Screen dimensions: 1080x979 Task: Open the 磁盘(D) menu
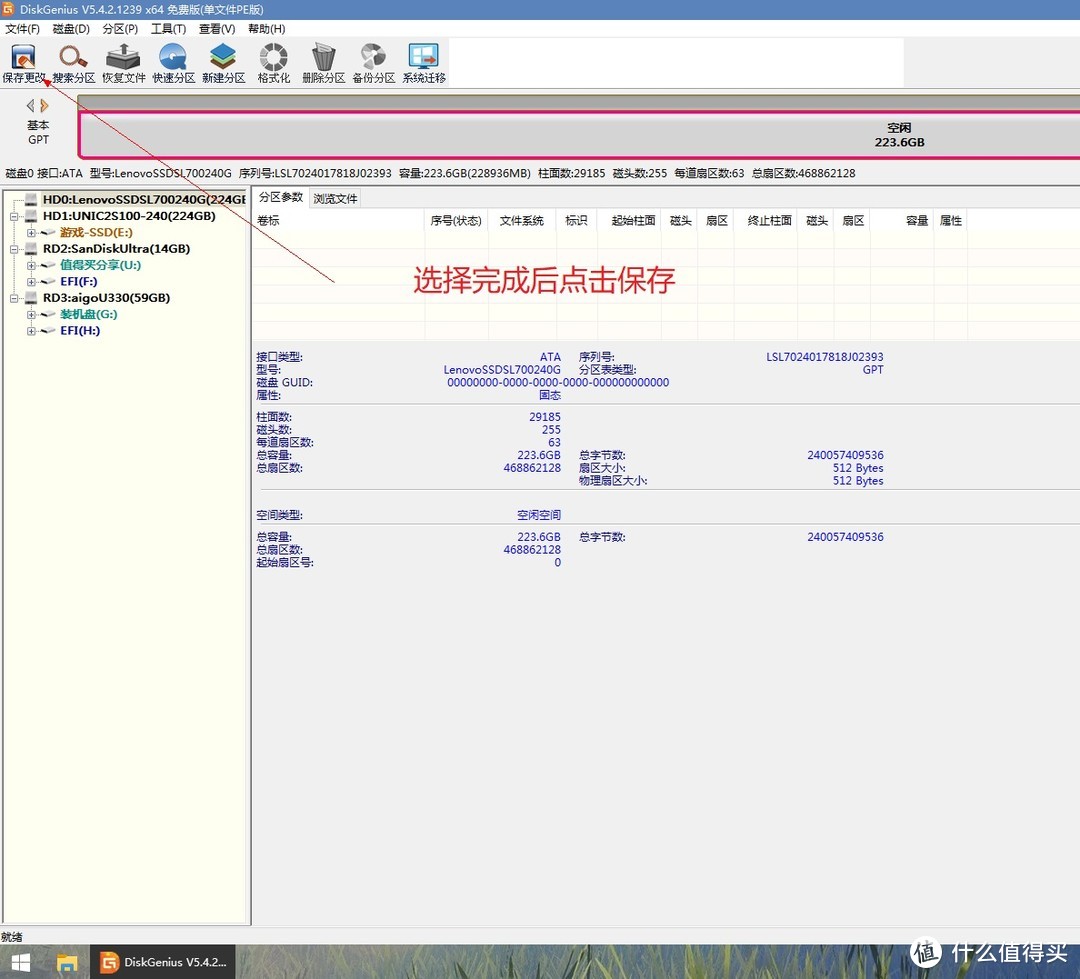click(x=70, y=29)
